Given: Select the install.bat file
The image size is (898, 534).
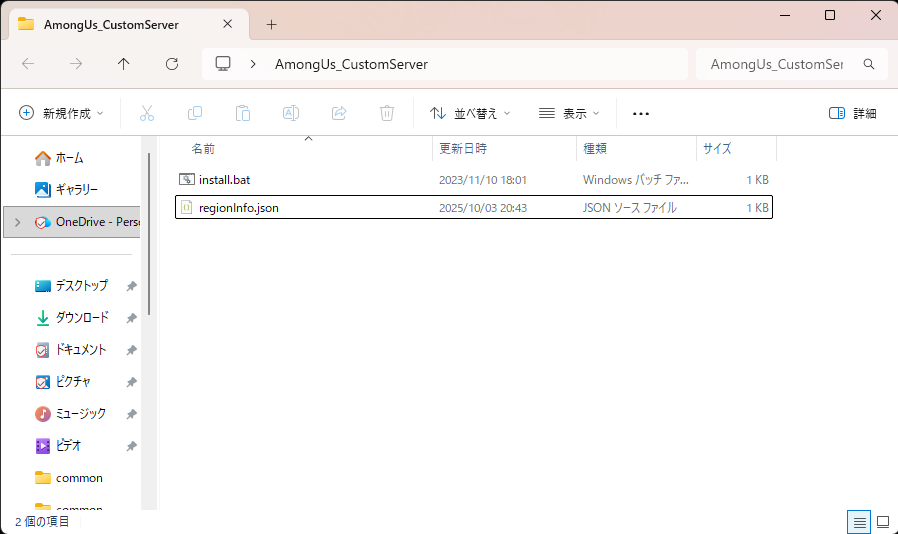Looking at the screenshot, I should coord(223,180).
